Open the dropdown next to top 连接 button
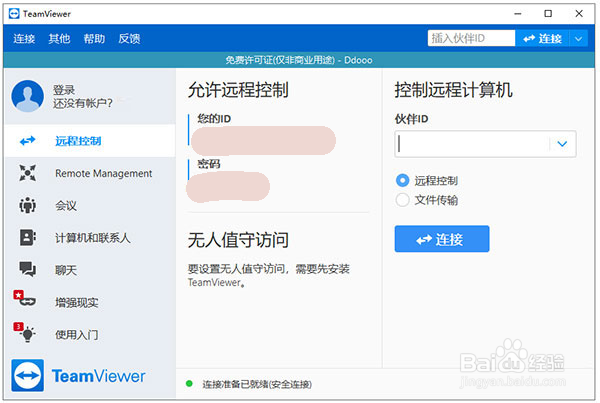 [x=579, y=39]
